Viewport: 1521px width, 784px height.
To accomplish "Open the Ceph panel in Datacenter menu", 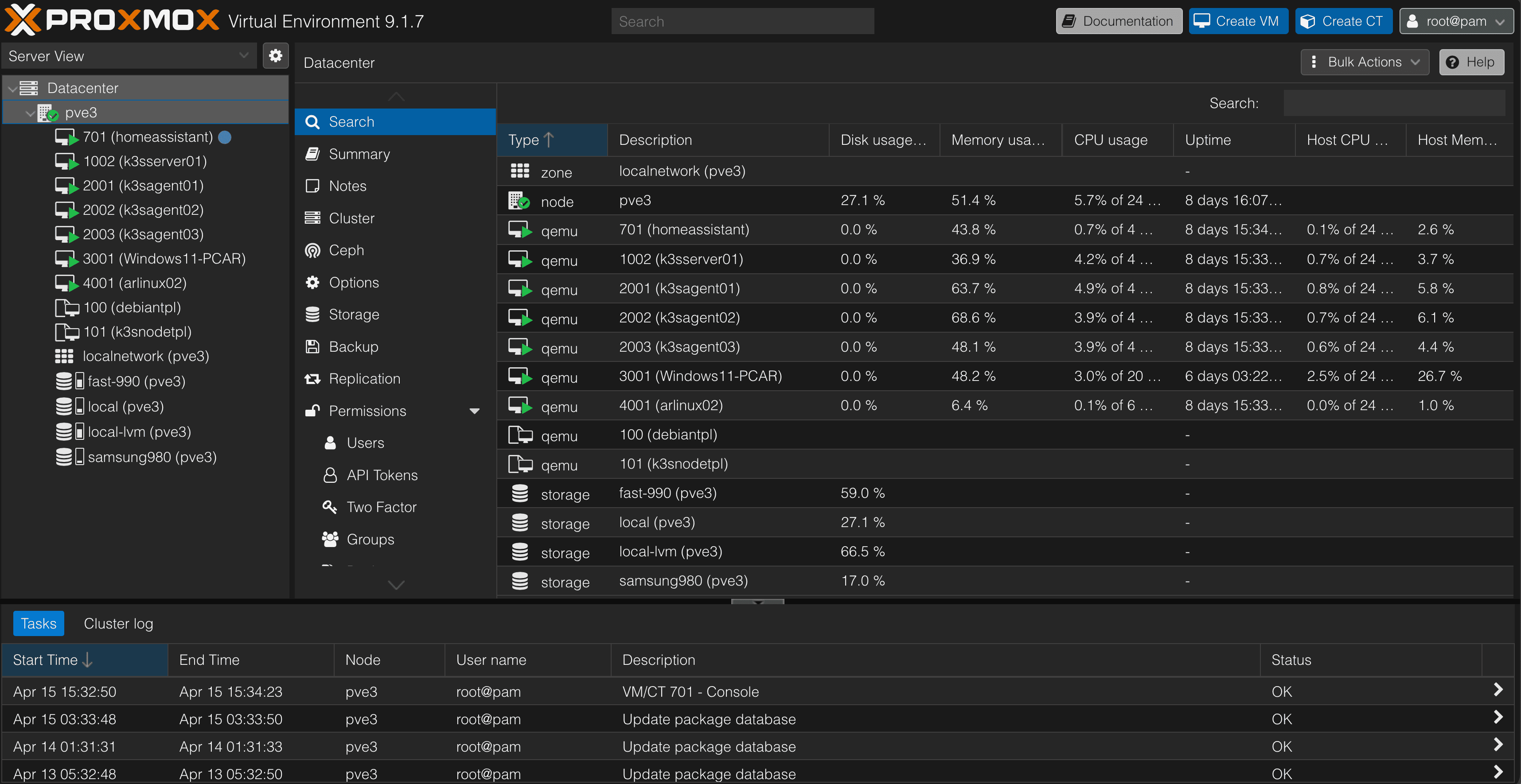I will tap(345, 250).
